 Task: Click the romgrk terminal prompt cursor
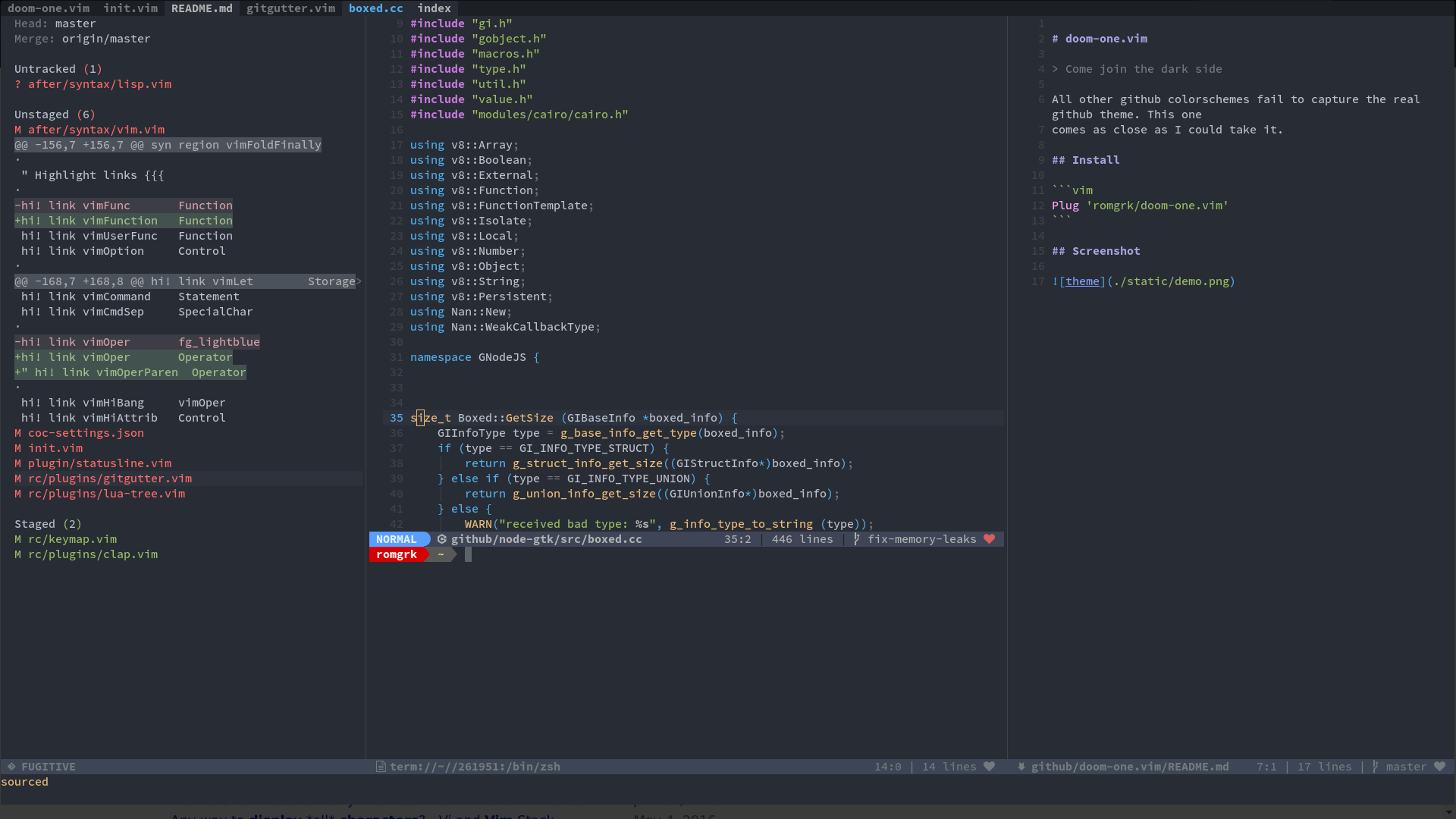[x=468, y=554]
